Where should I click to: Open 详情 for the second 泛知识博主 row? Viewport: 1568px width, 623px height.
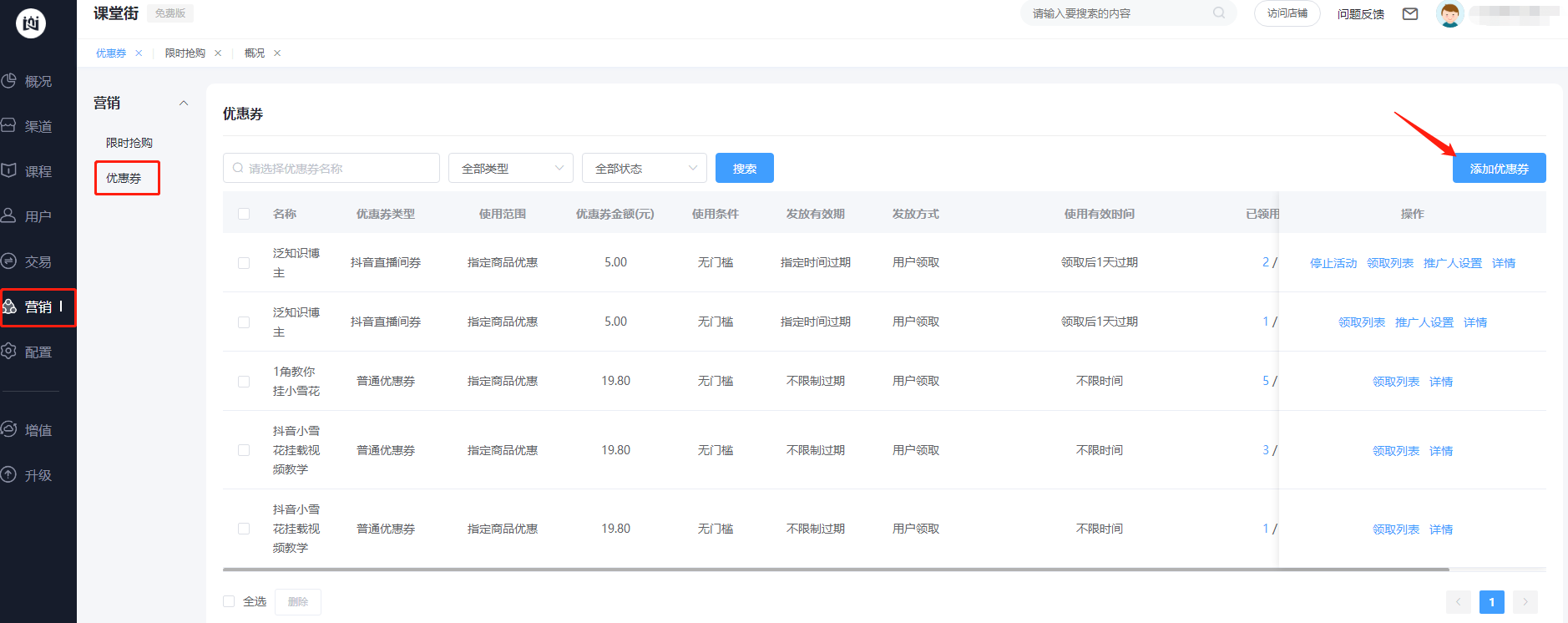[1475, 322]
